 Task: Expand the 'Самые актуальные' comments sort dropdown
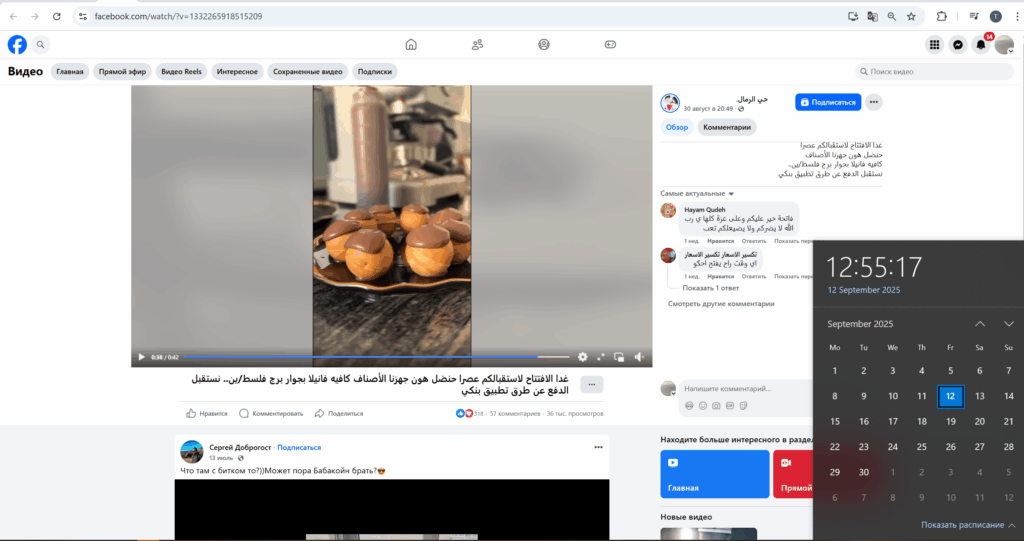click(x=697, y=193)
